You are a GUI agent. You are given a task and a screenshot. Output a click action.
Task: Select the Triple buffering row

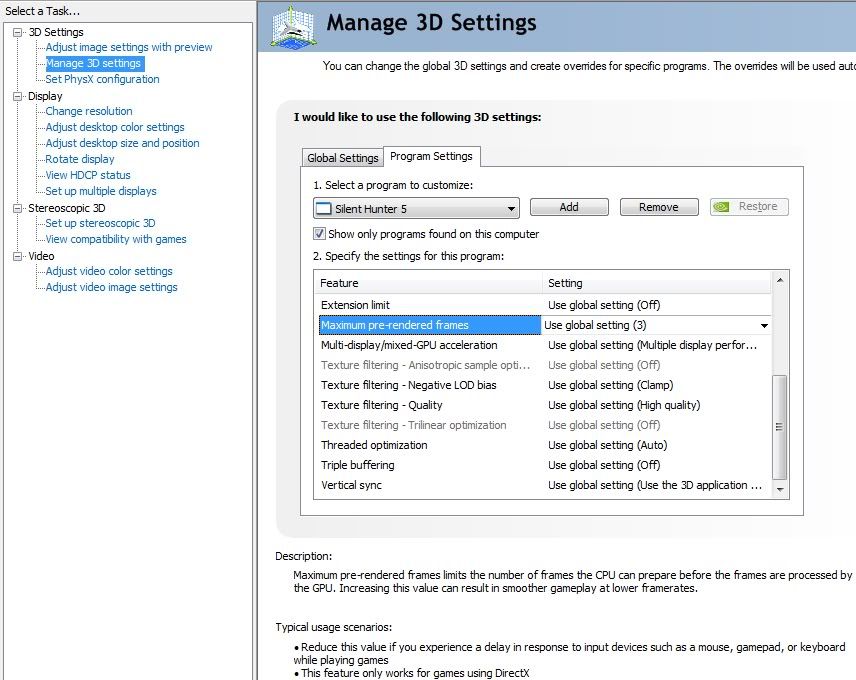point(543,465)
